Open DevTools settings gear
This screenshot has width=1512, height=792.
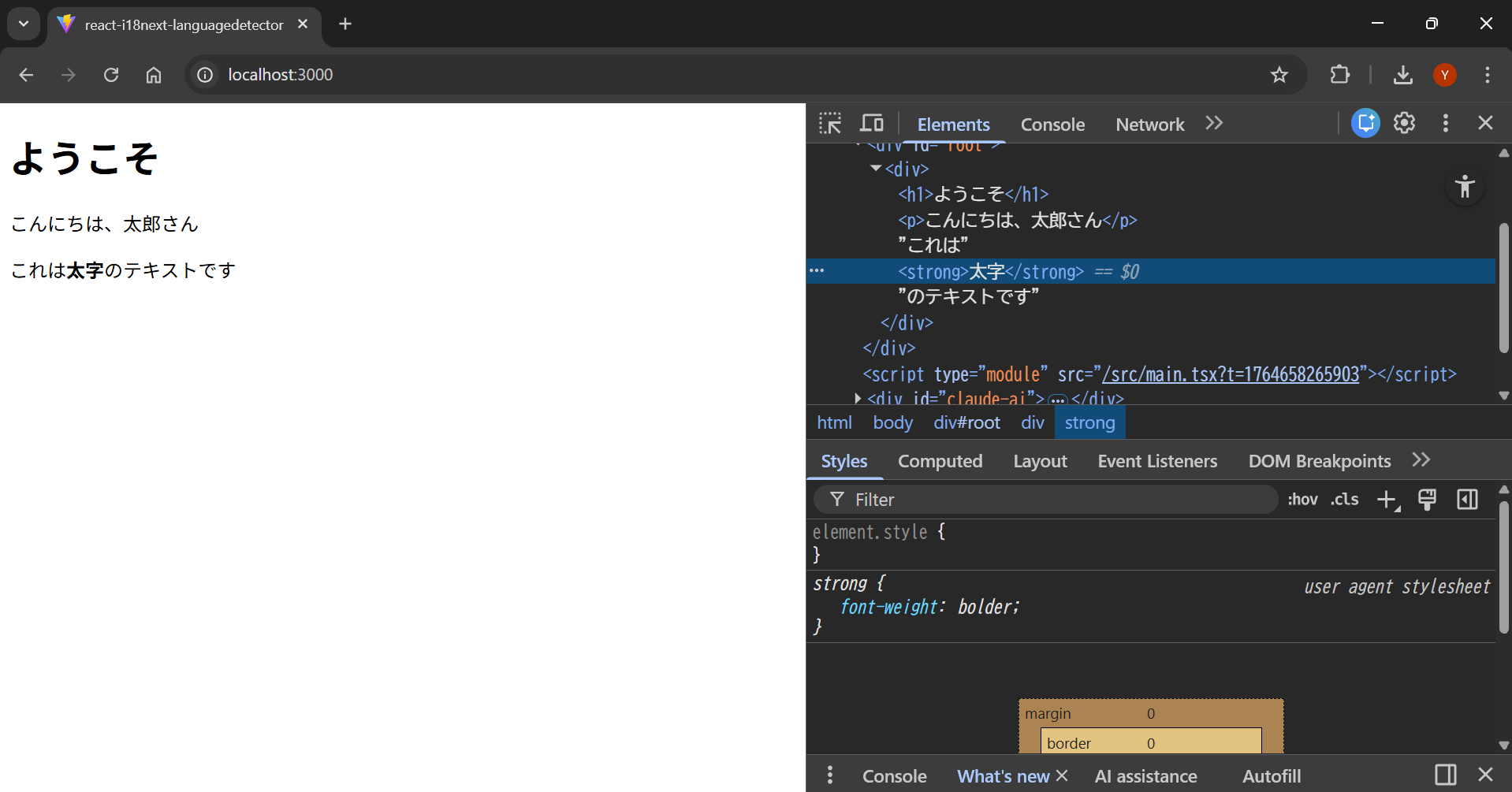coord(1404,123)
